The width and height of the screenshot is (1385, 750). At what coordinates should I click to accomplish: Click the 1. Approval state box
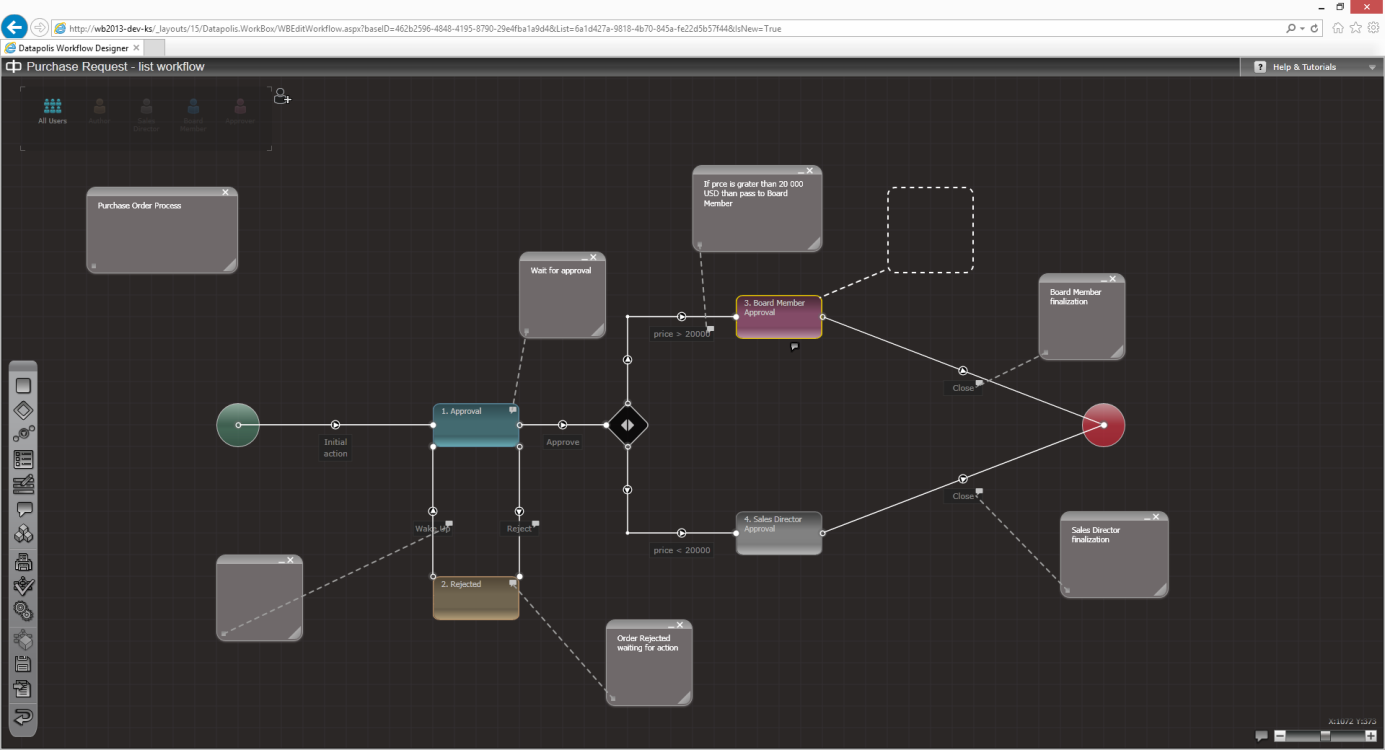[x=475, y=425]
